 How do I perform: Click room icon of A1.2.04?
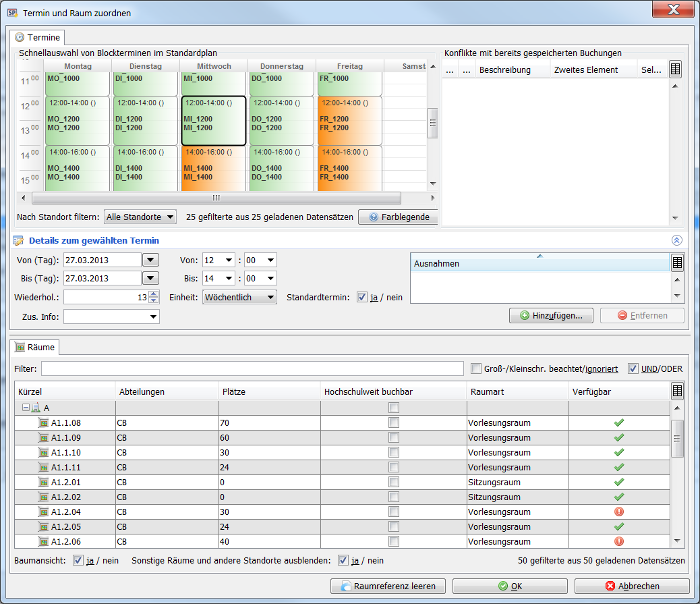[x=43, y=512]
